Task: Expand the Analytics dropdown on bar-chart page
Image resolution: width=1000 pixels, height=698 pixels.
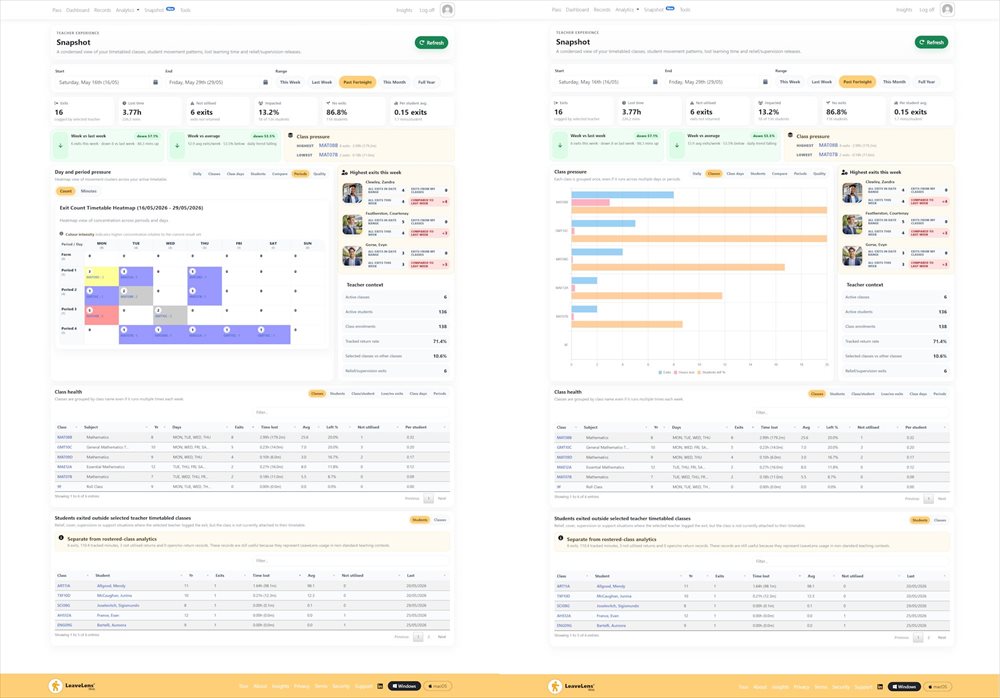Action: (628, 10)
